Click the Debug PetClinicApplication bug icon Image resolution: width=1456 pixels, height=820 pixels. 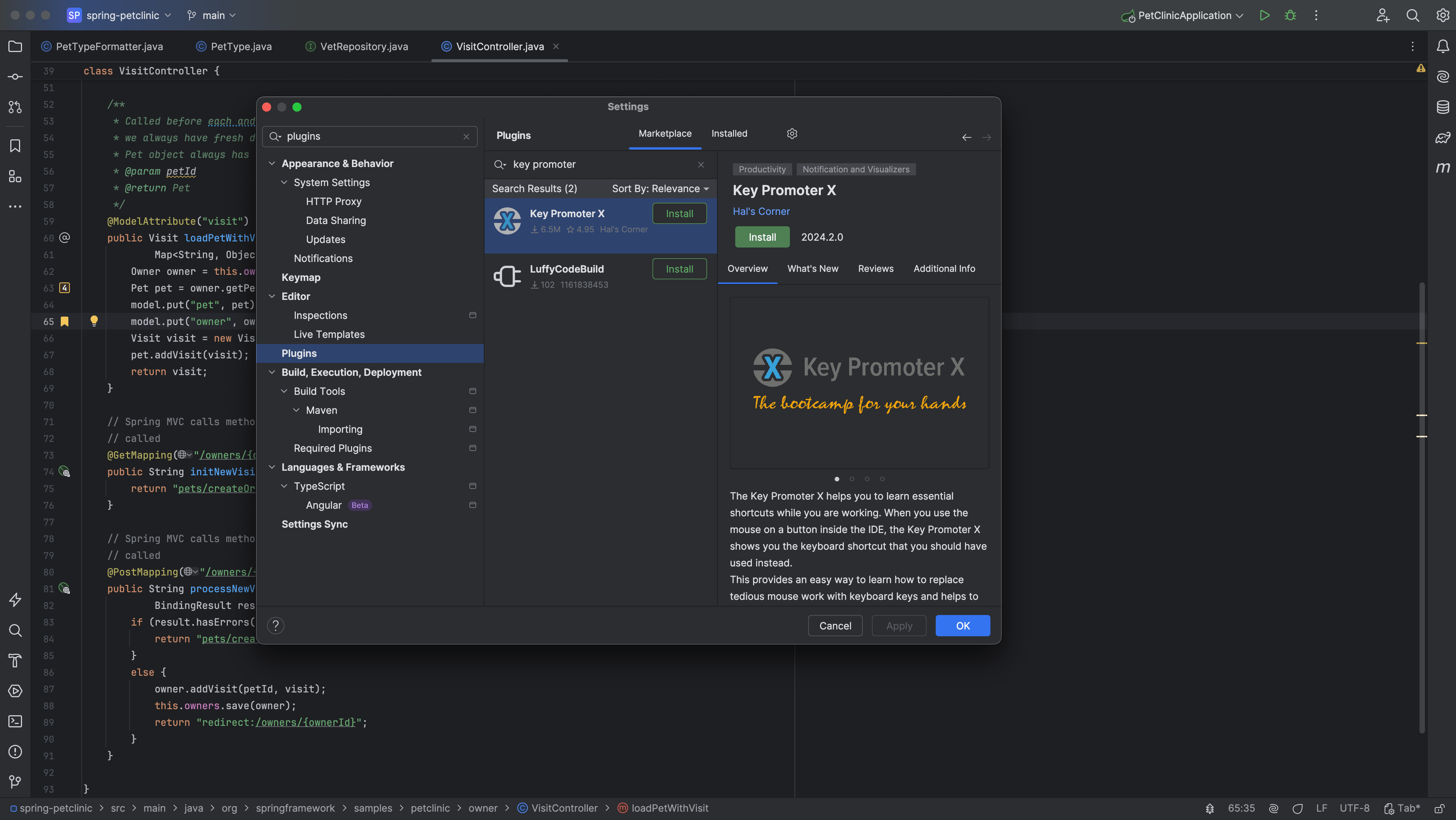[1290, 15]
